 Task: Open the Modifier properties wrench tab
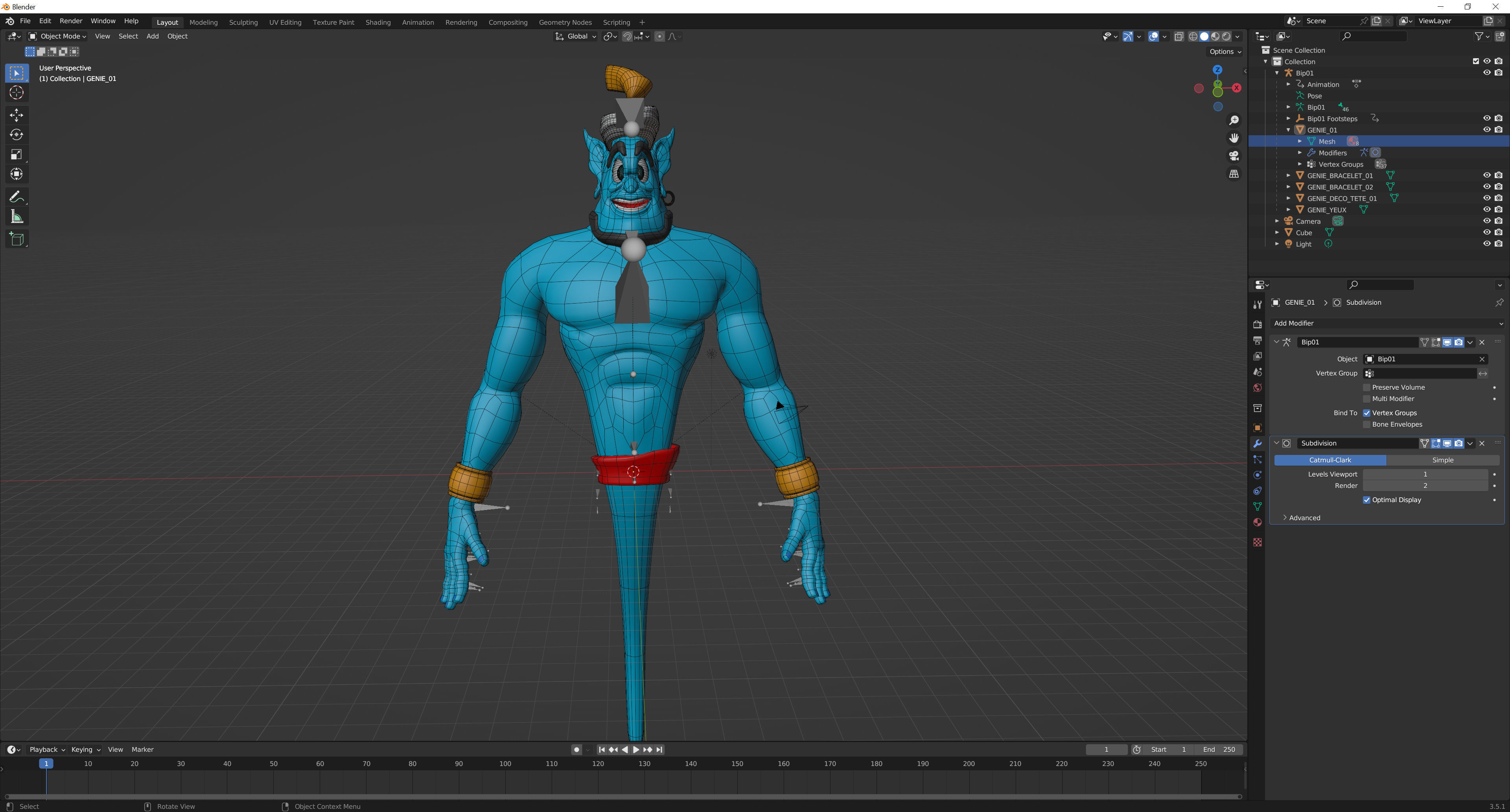pyautogui.click(x=1257, y=444)
